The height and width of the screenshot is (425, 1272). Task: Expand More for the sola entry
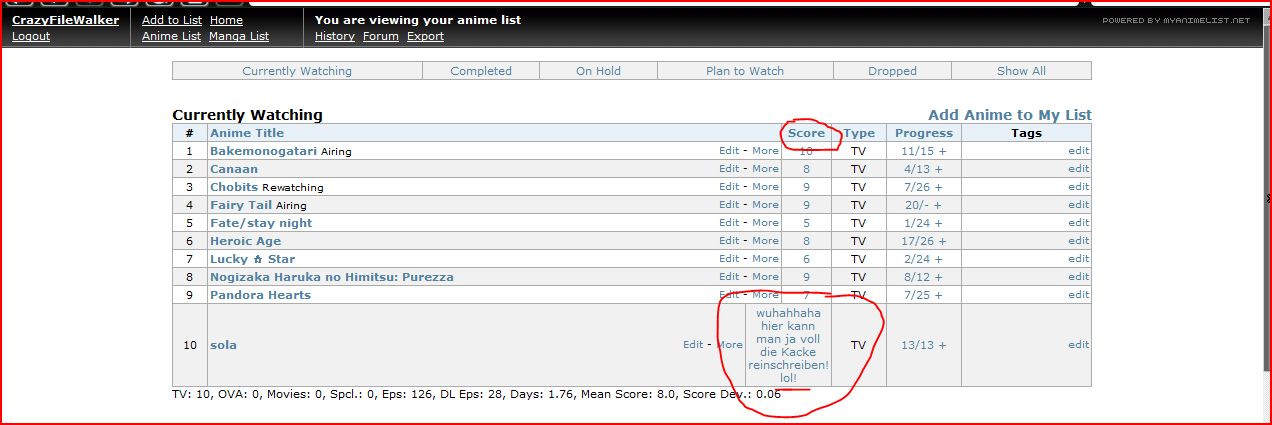tap(729, 345)
